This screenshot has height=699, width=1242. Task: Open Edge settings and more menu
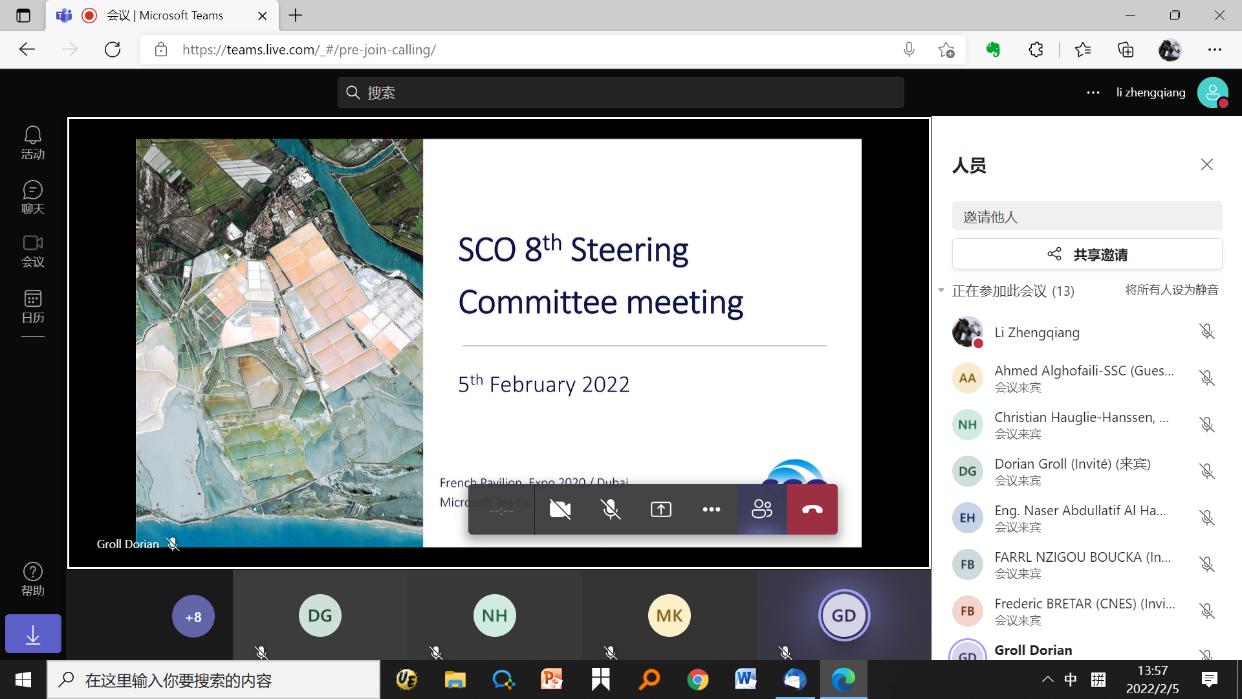pos(1214,49)
